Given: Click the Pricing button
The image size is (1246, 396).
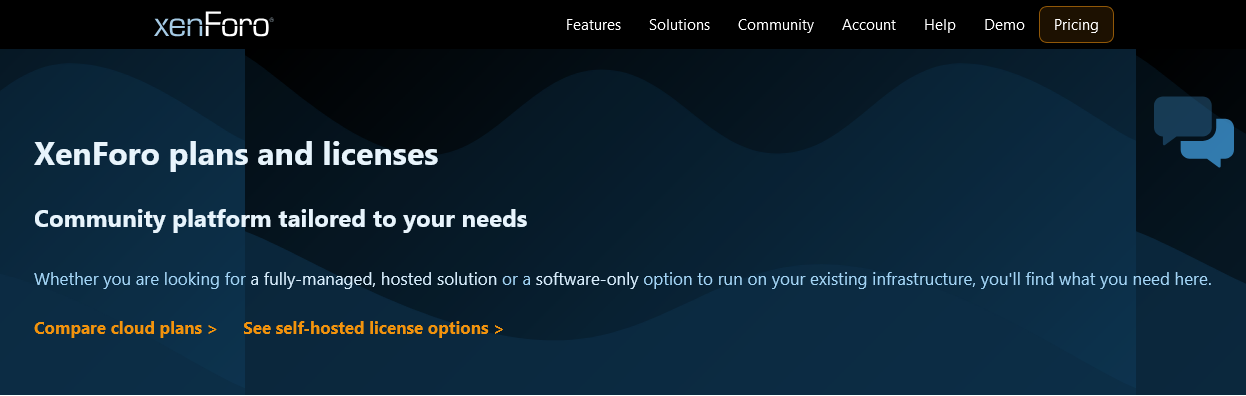Looking at the screenshot, I should click(x=1076, y=25).
